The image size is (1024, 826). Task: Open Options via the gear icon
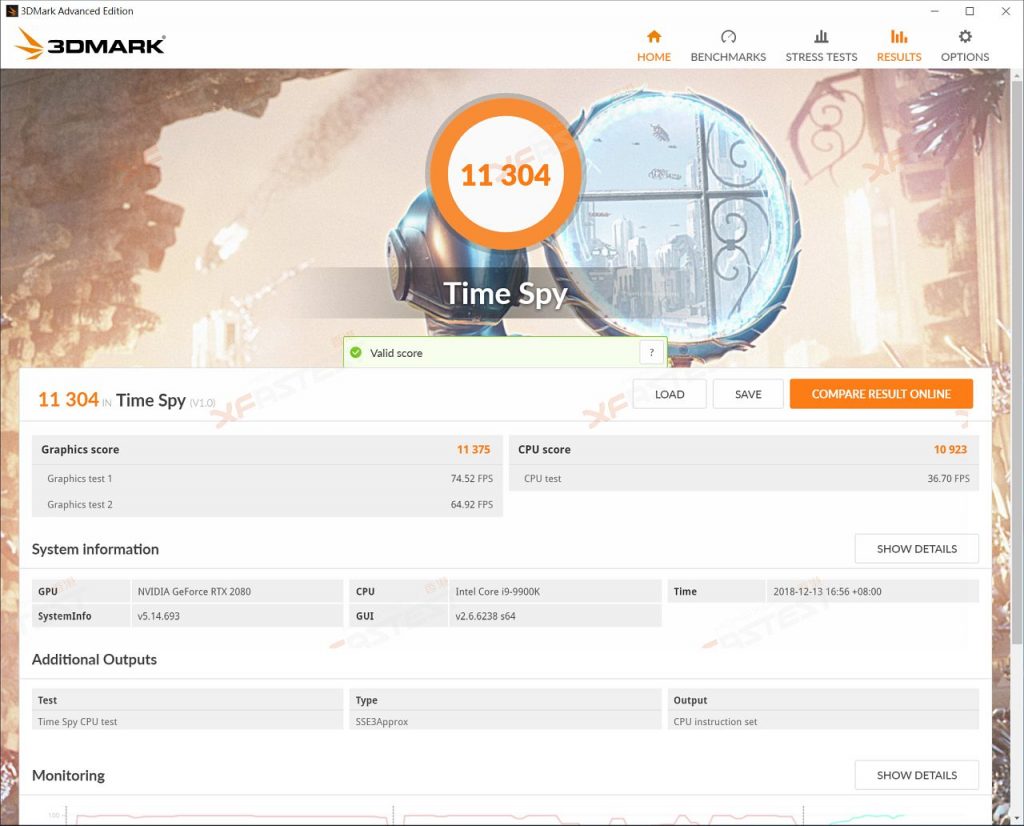click(965, 37)
